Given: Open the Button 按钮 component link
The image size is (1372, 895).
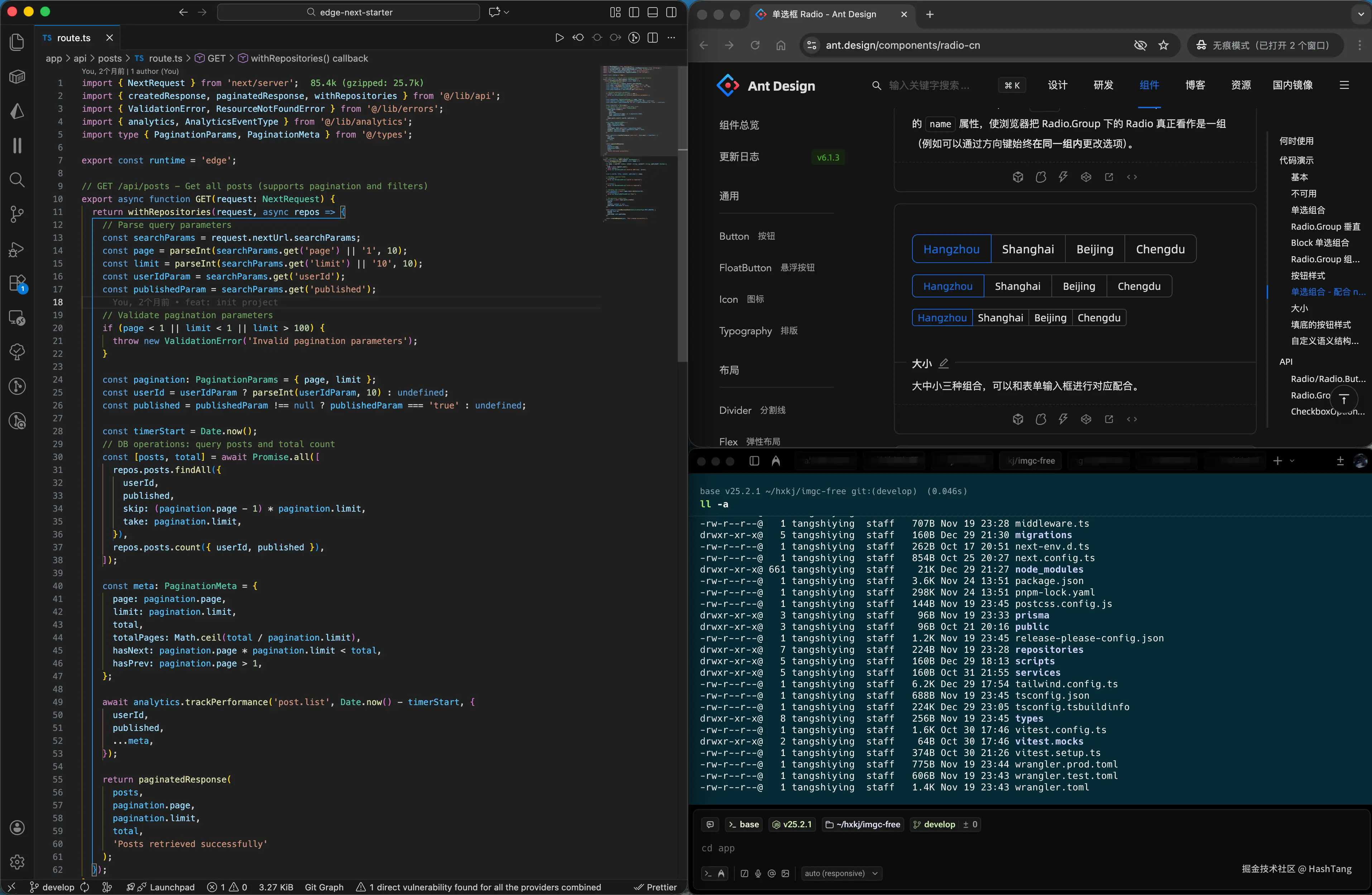Looking at the screenshot, I should [x=747, y=236].
